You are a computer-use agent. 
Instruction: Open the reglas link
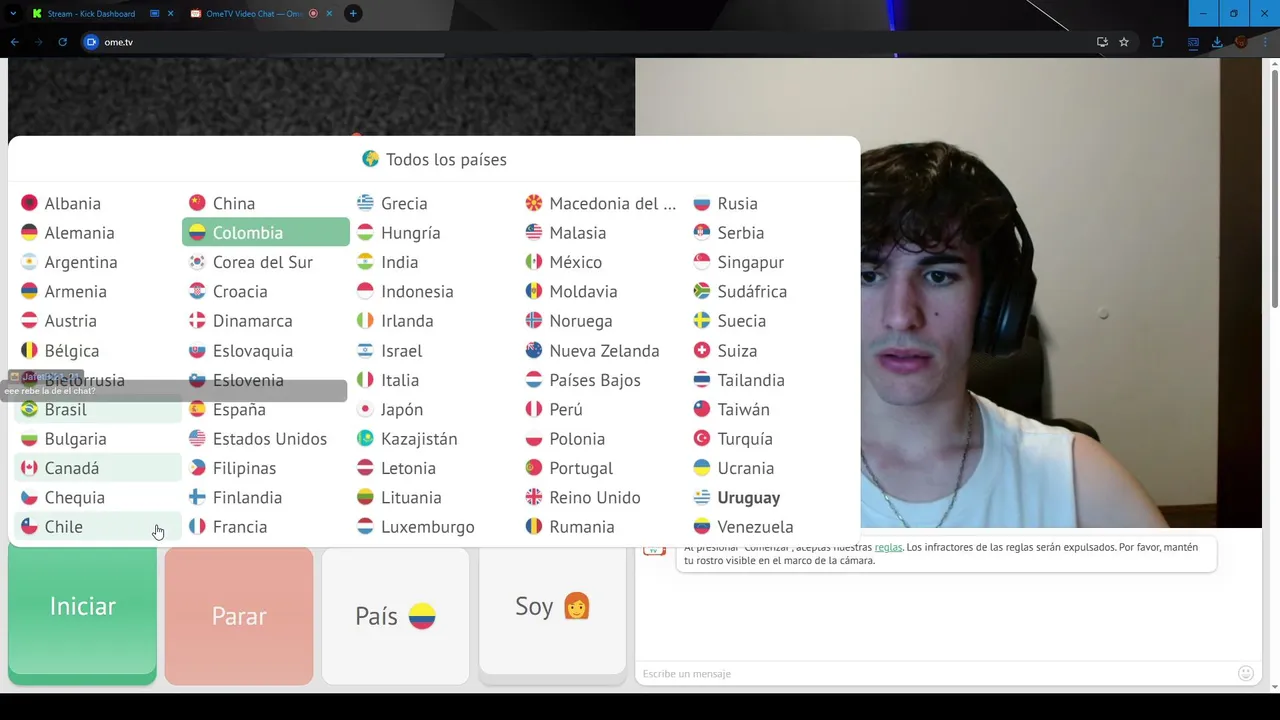pos(888,547)
